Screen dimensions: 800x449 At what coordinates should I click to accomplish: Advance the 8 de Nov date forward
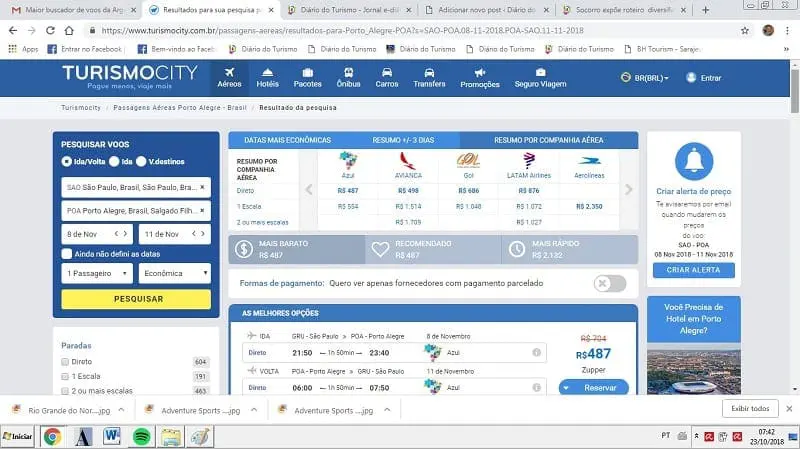[126, 234]
